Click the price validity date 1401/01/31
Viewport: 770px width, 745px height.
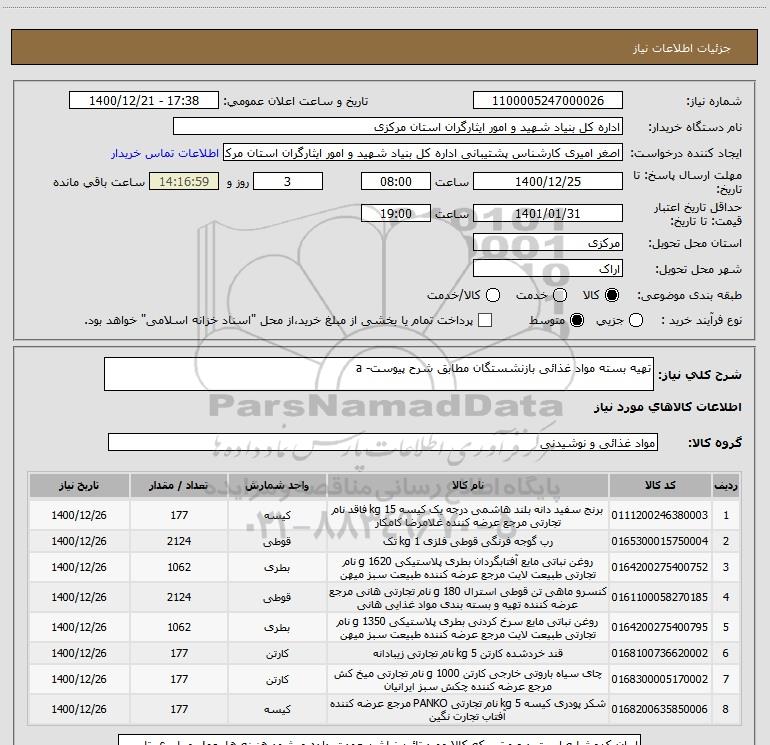click(x=548, y=214)
